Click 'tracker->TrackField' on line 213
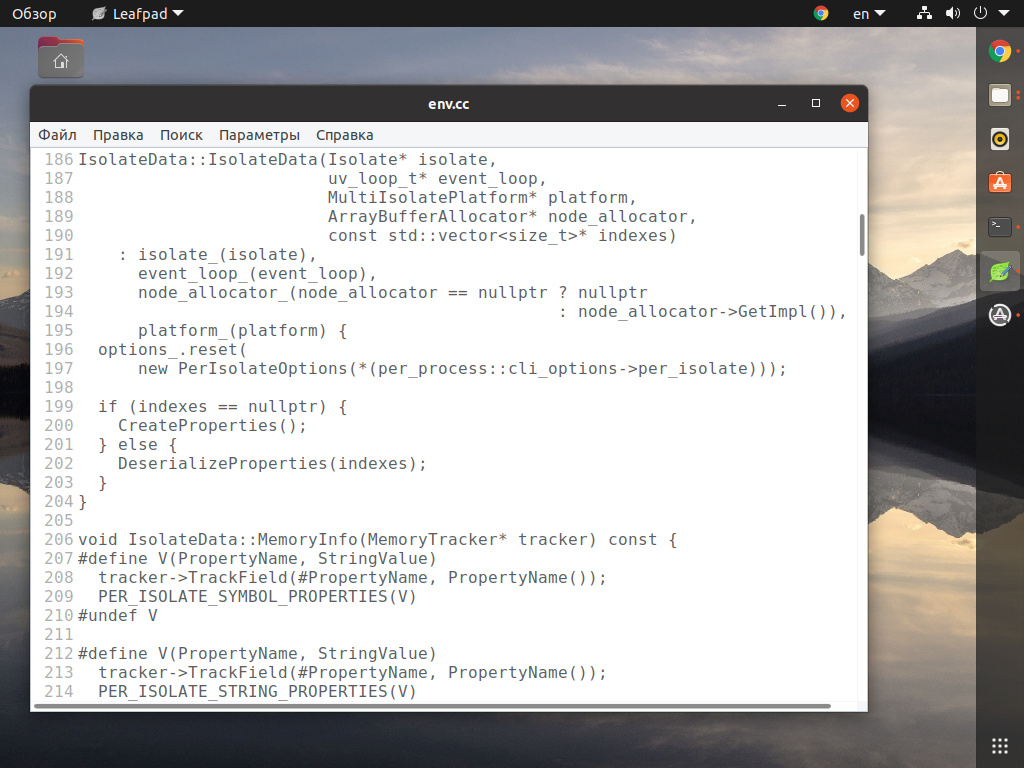Image resolution: width=1024 pixels, height=768 pixels. (193, 672)
